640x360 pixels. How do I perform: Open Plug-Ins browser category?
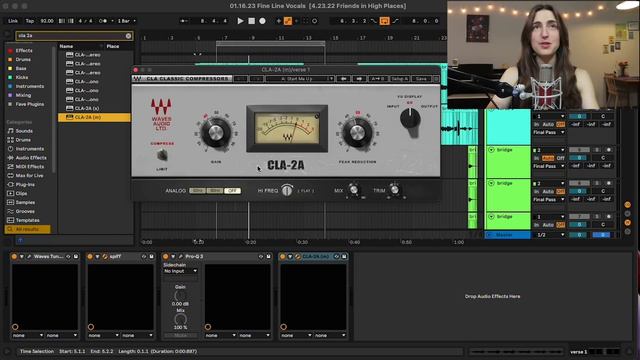tap(24, 184)
